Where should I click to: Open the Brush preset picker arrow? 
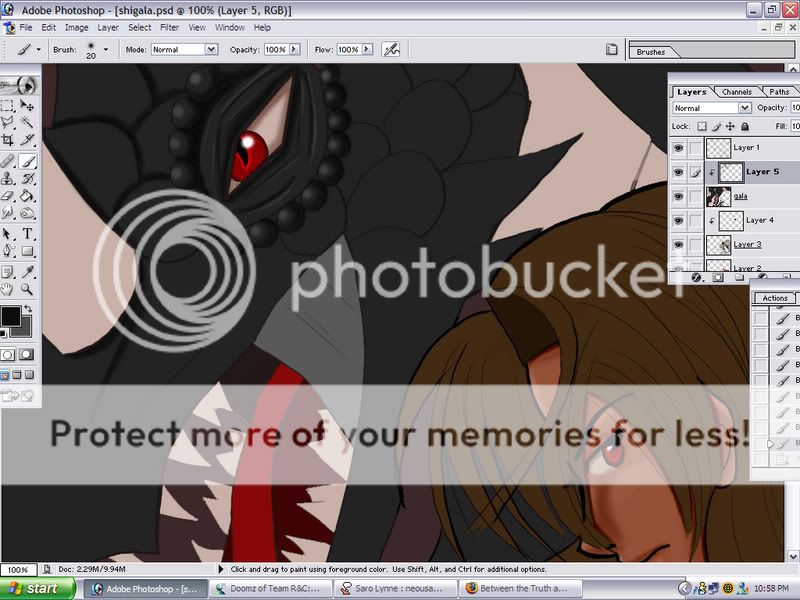pos(106,49)
